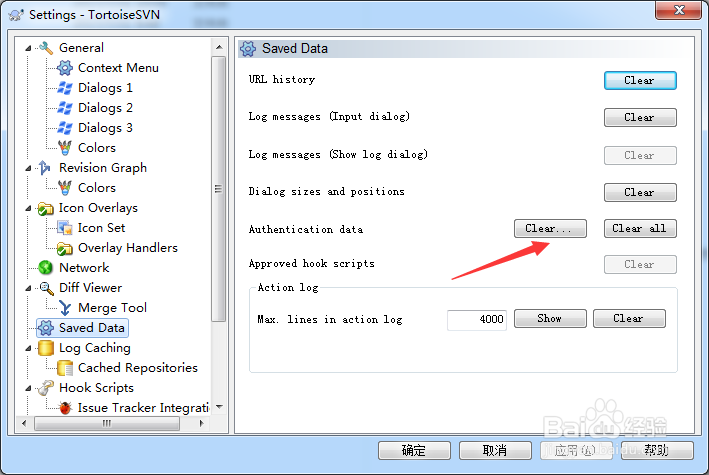Click the "Approved hook scripts" label
The image size is (709, 475).
tap(312, 263)
